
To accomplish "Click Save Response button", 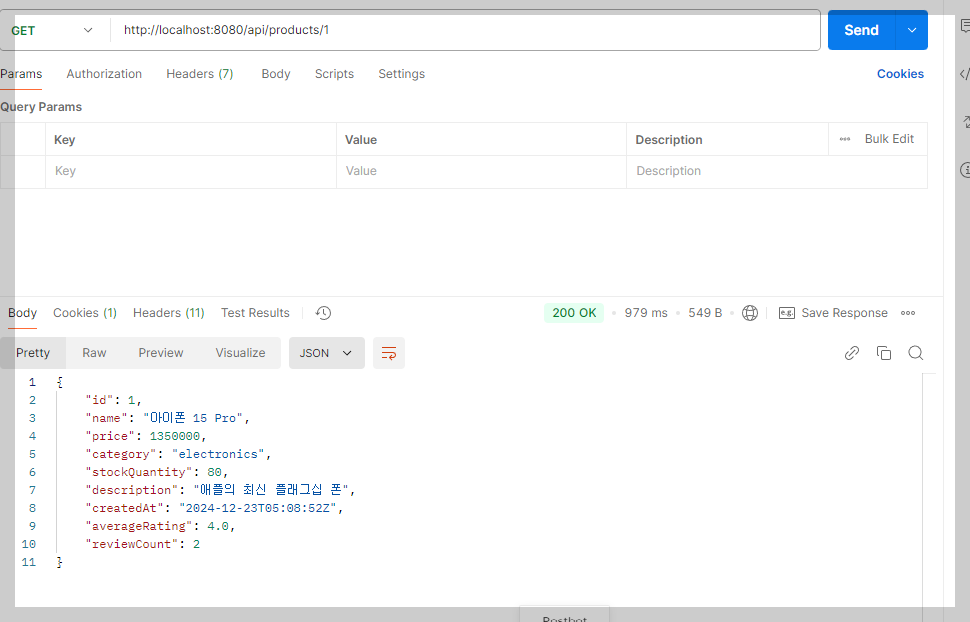I will tap(833, 313).
